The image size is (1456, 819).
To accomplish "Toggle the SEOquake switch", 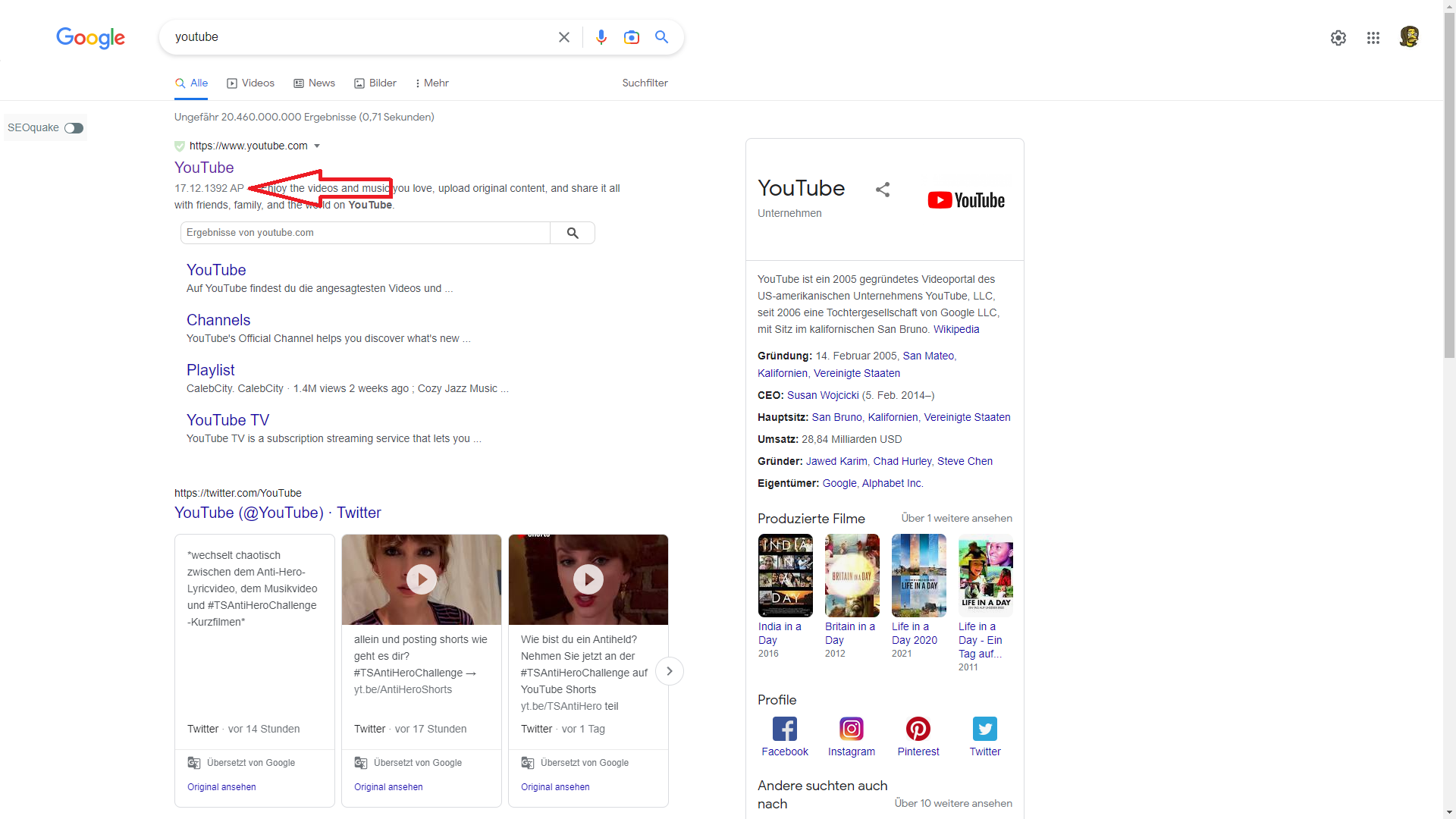I will pyautogui.click(x=74, y=128).
